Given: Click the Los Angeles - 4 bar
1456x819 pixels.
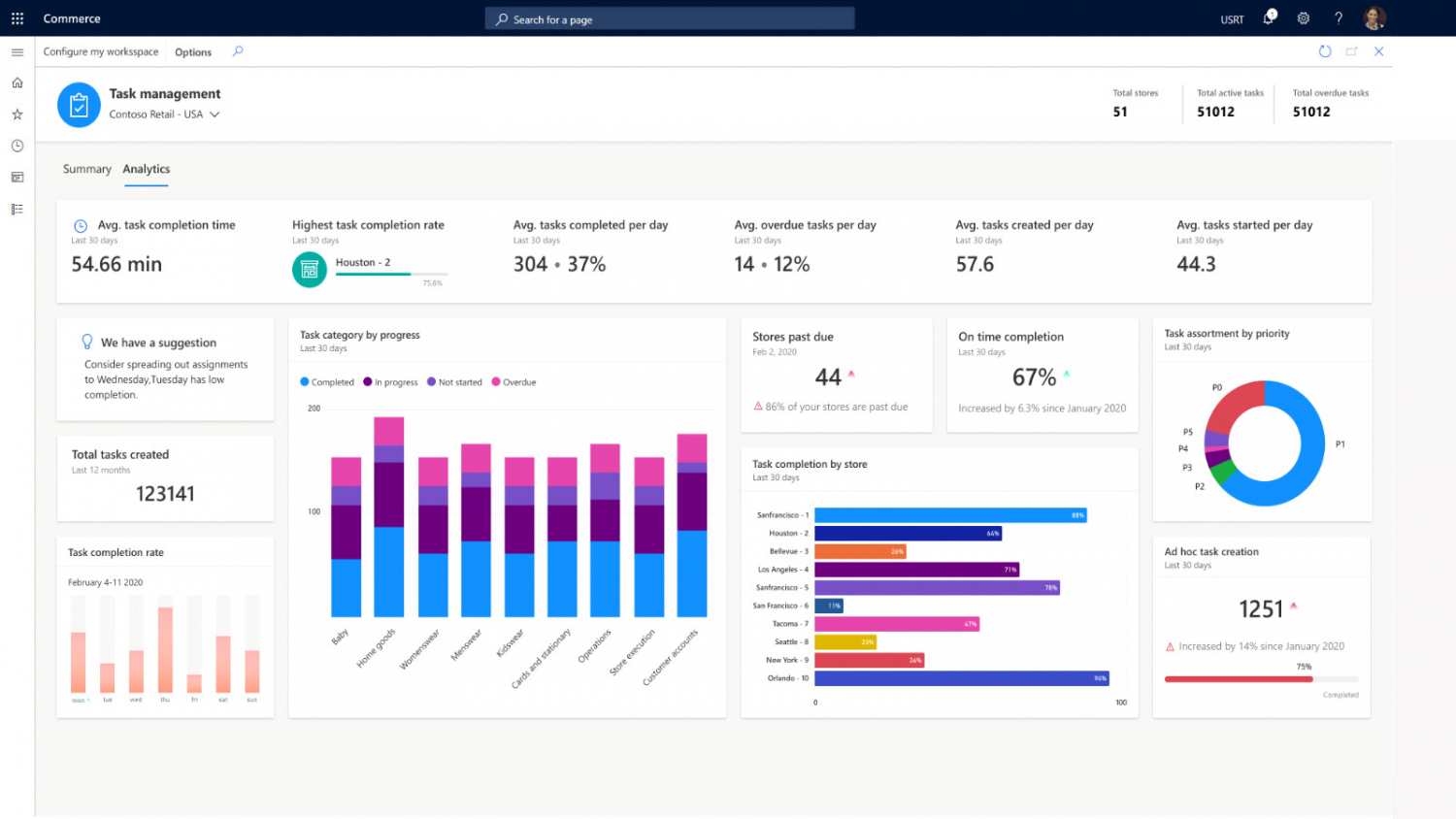Looking at the screenshot, I should point(916,570).
